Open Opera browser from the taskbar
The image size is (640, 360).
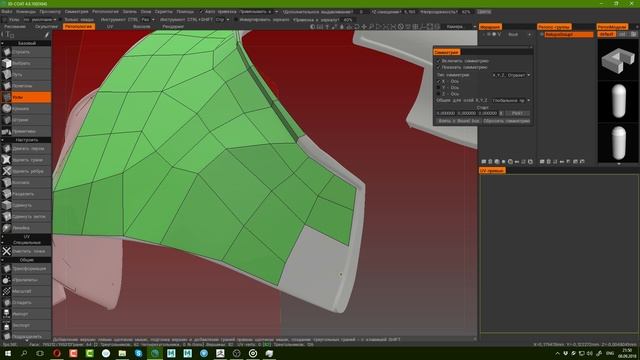coord(57,353)
